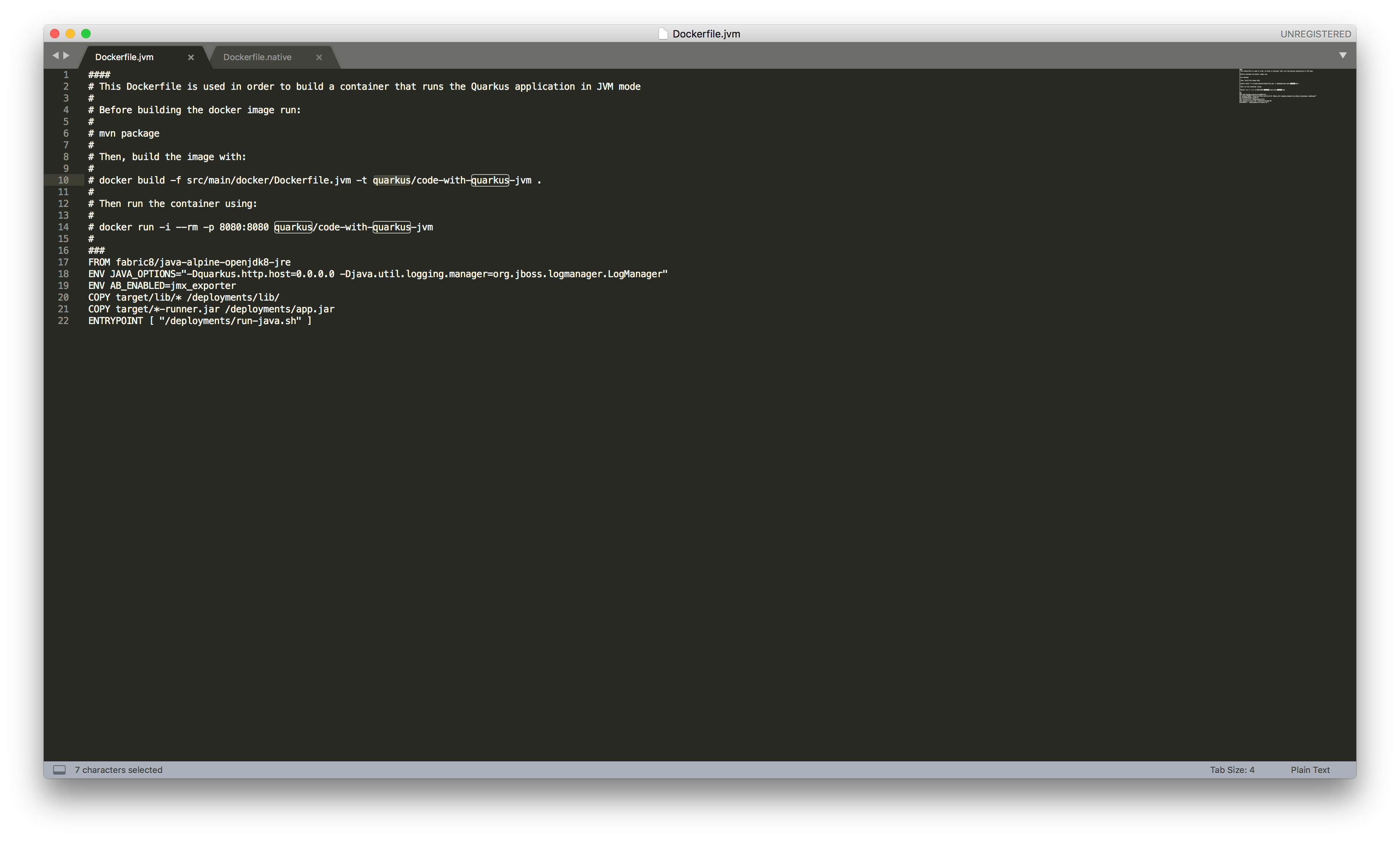Switch to the Dockerfile.native tab
1400x841 pixels.
[257, 57]
